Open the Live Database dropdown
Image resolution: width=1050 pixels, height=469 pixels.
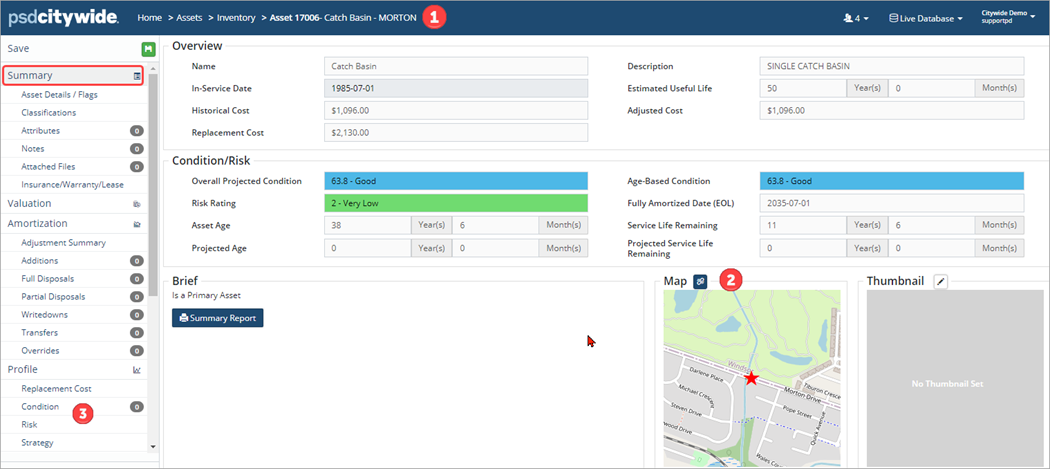click(925, 18)
